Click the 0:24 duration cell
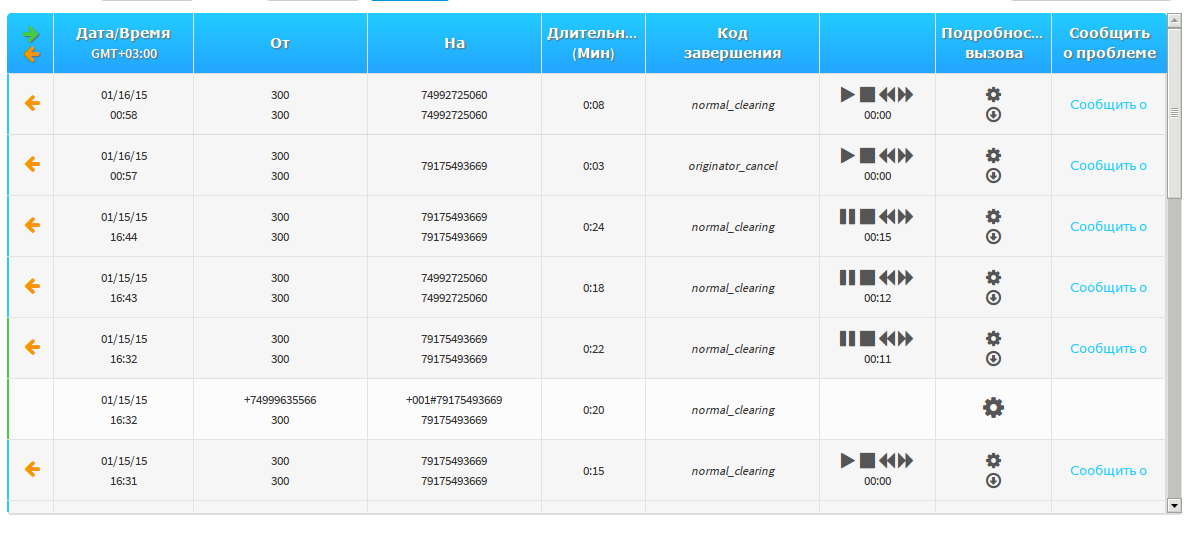Image resolution: width=1193 pixels, height=538 pixels. 593,227
